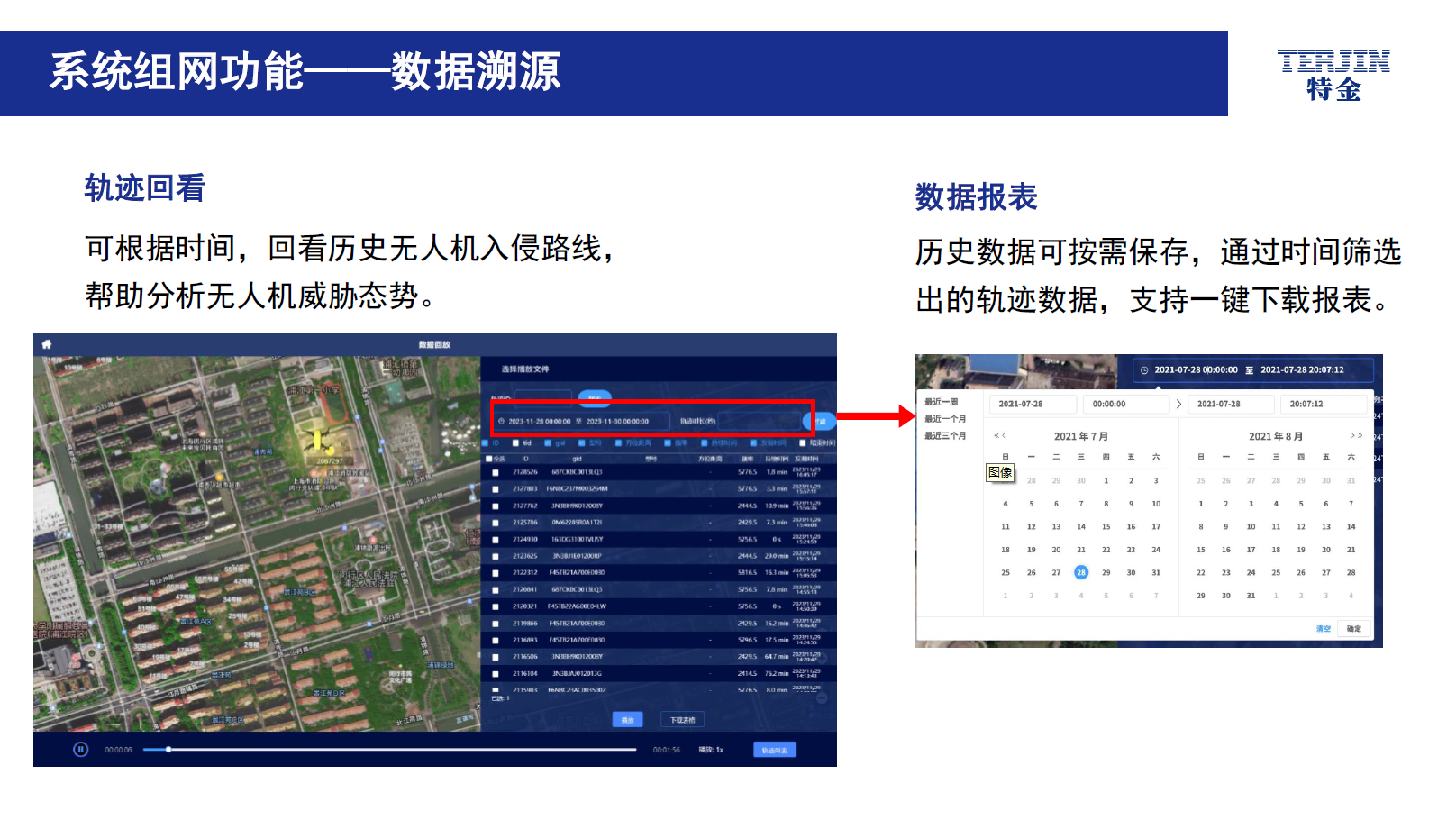The height and width of the screenshot is (820, 1456).
Task: Select day 31 in the August 2021 calendar
Action: pos(1251,596)
